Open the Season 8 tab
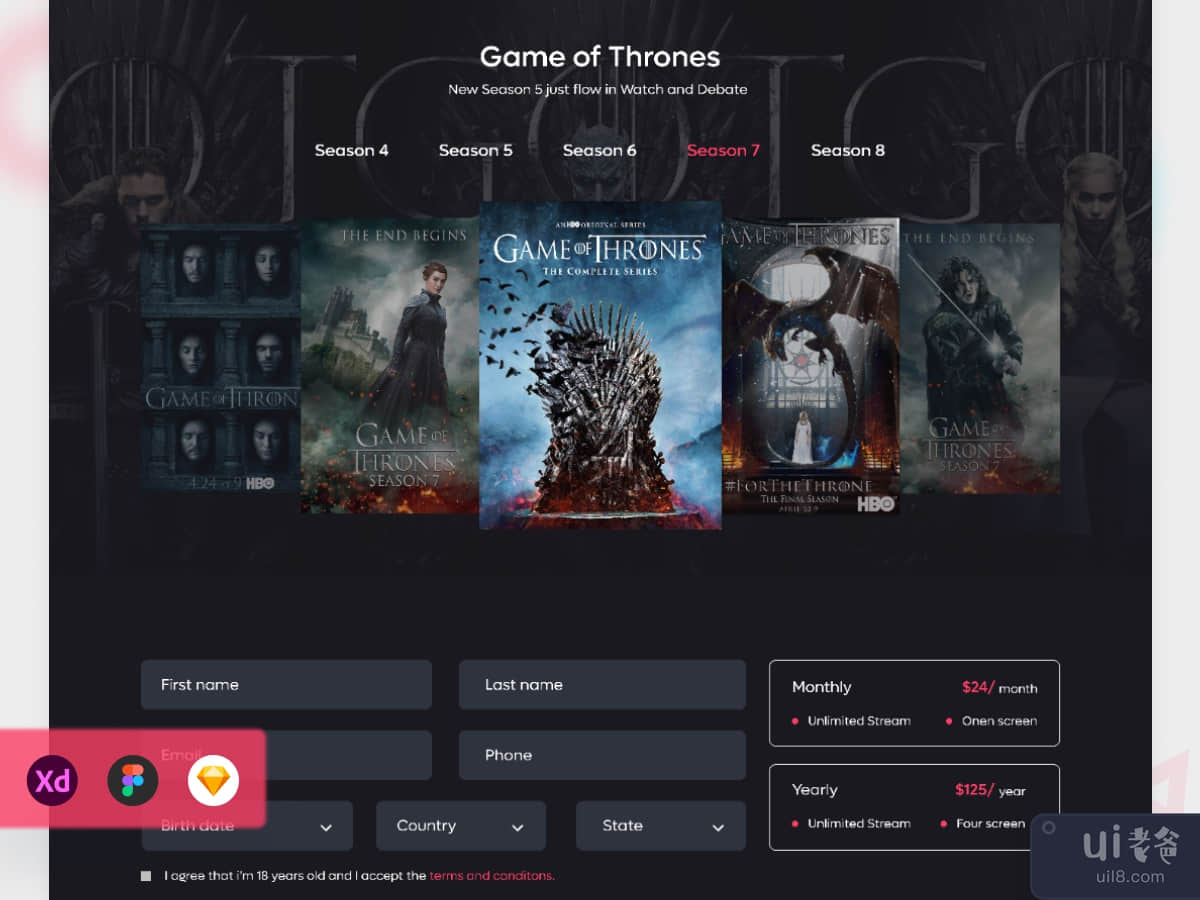Viewport: 1200px width, 900px height. (x=847, y=150)
